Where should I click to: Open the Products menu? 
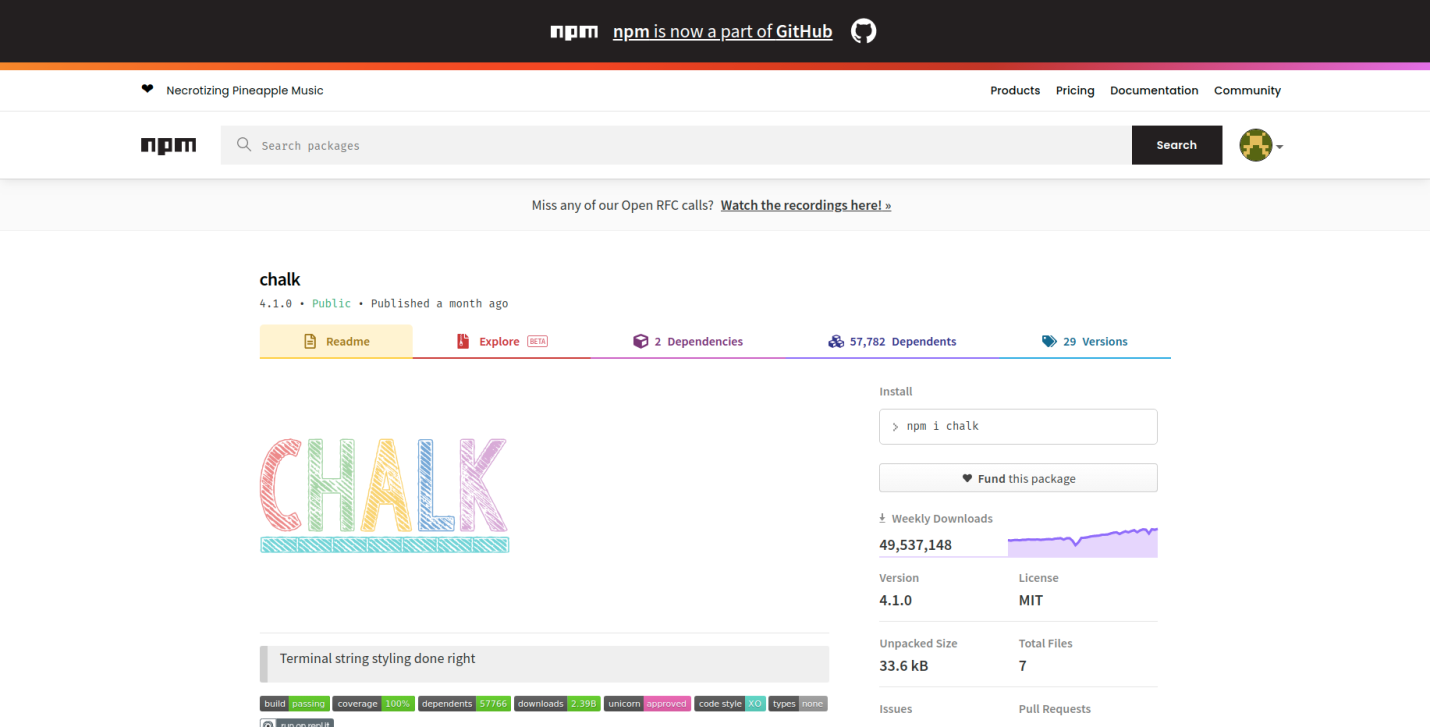1015,90
